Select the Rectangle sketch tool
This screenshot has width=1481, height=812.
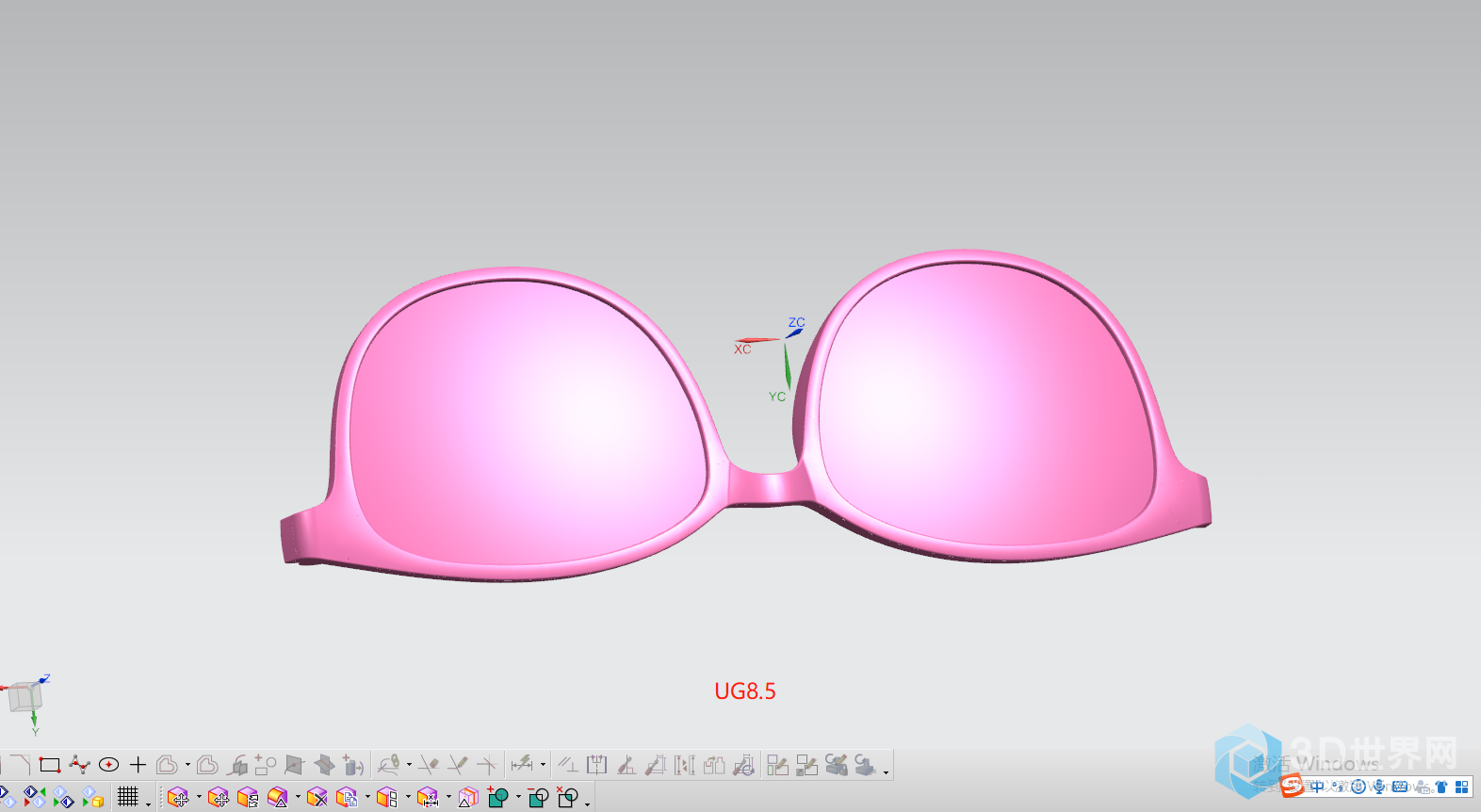(x=50, y=765)
